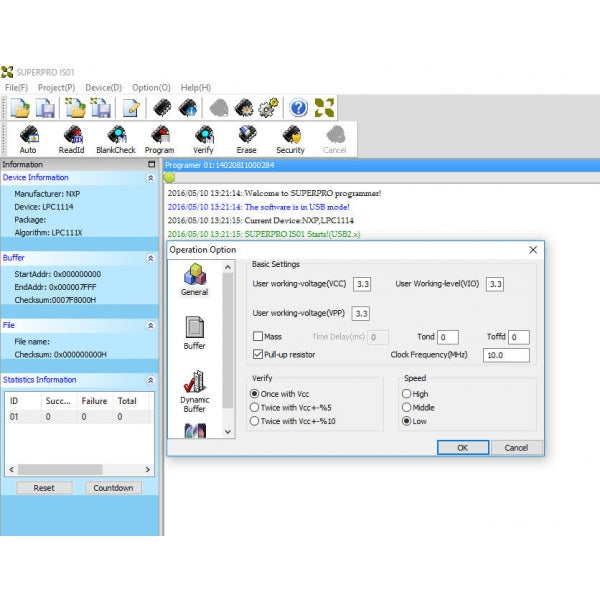Click the Clock Frequency input field
The width and height of the screenshot is (600, 600).
(505, 355)
